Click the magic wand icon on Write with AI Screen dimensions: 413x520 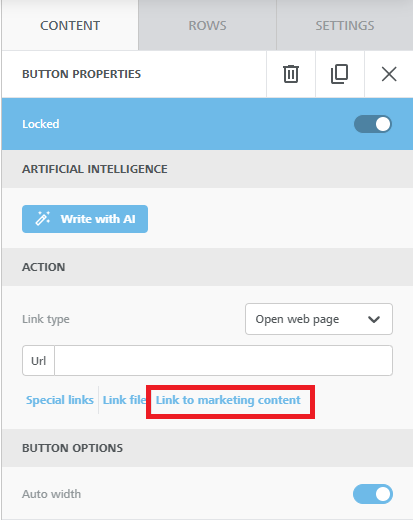coord(43,219)
